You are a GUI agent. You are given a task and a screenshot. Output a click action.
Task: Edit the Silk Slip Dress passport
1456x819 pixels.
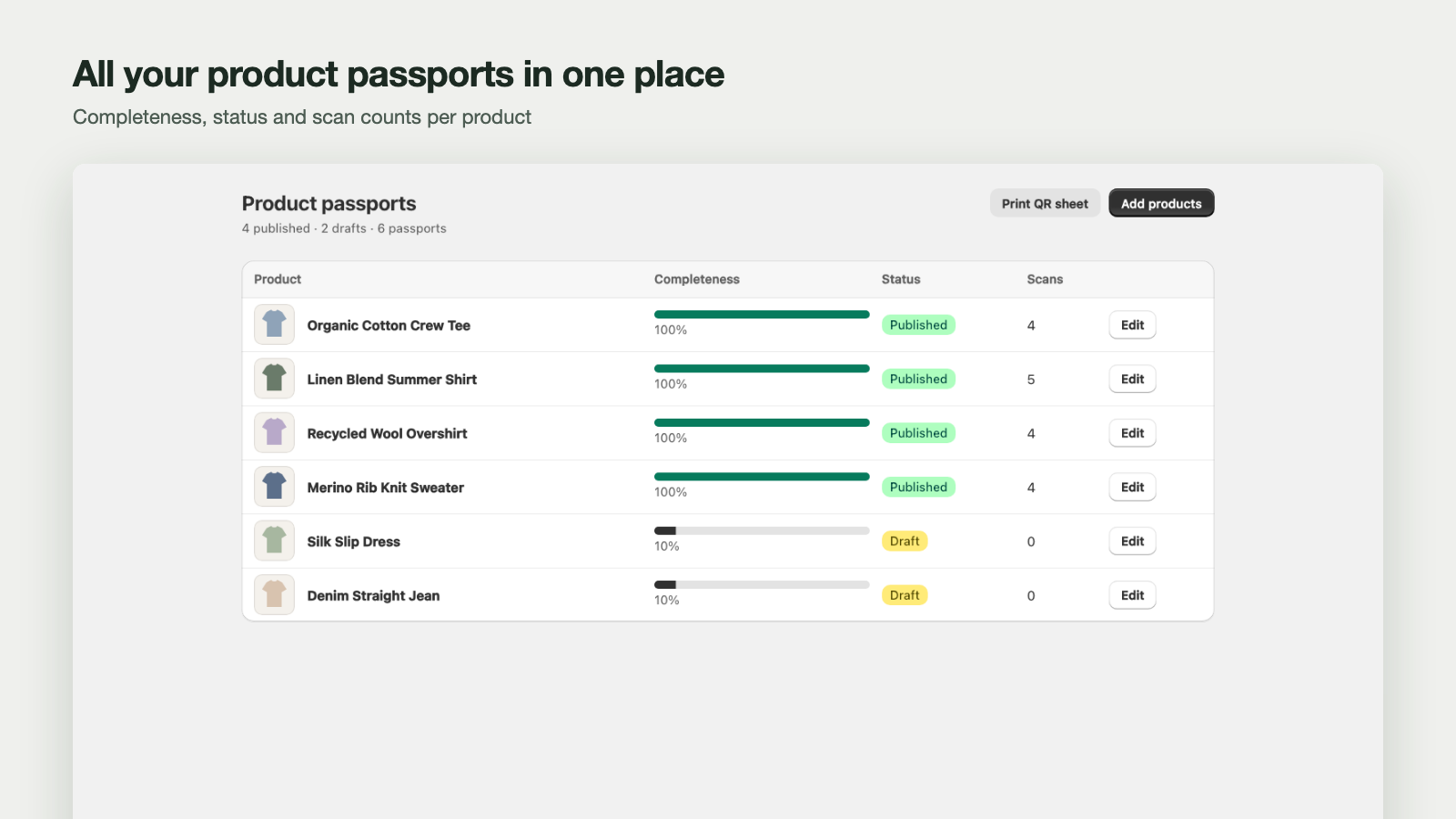click(x=1132, y=541)
